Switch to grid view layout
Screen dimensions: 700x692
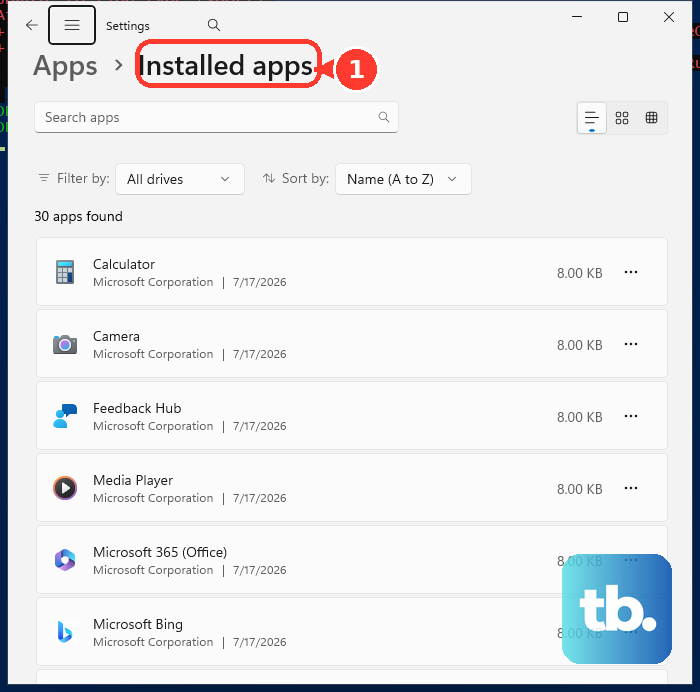621,118
